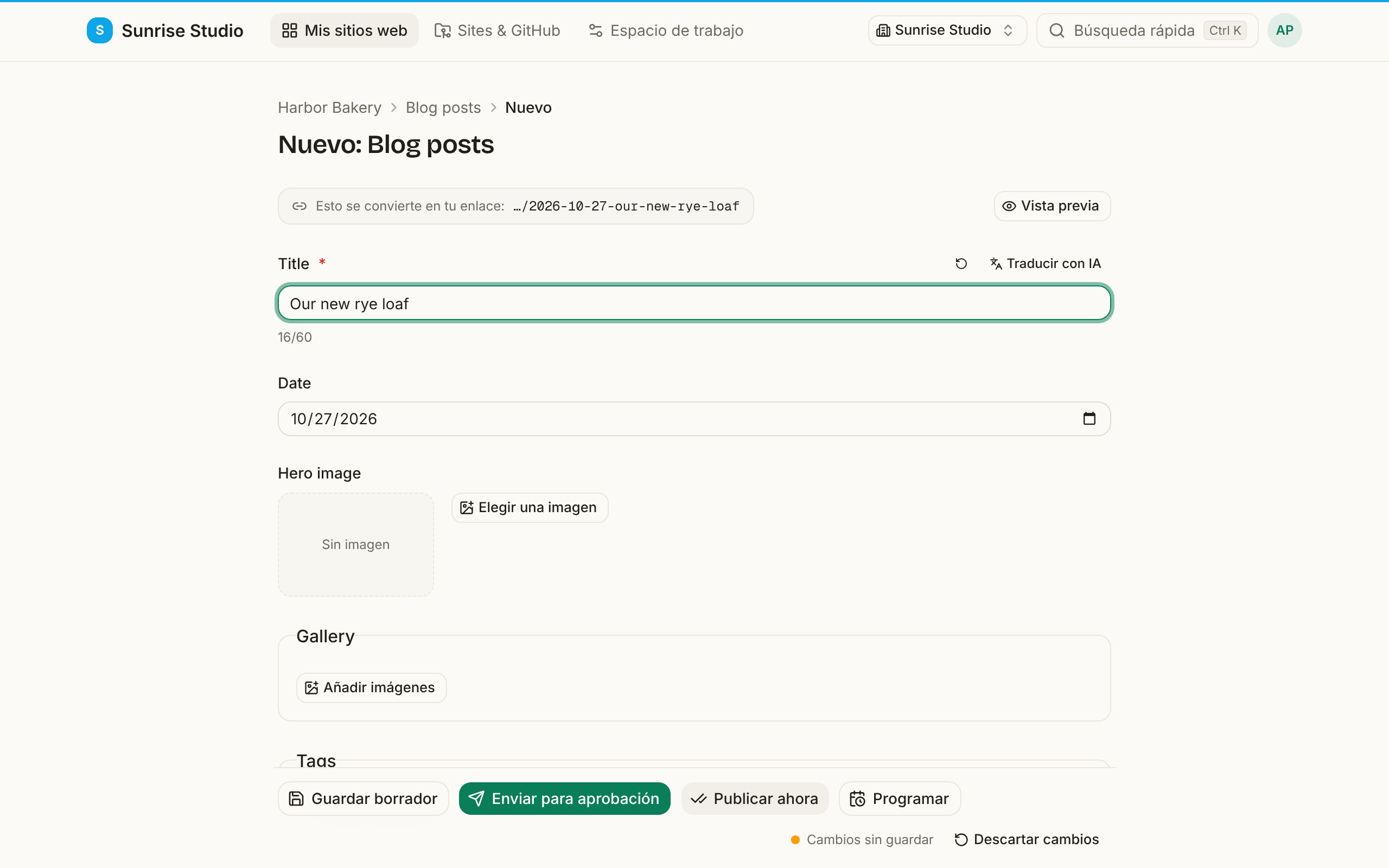Open the Sunrise Studio workspace switcher
1389x868 pixels.
(x=947, y=30)
